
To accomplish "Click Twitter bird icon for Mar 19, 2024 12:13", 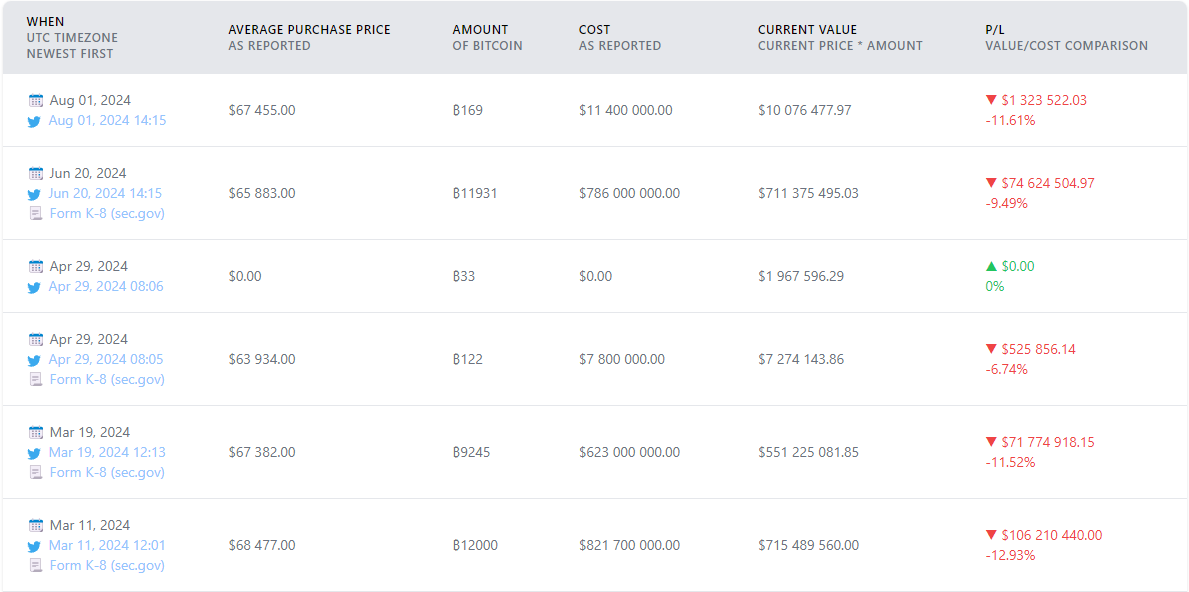I will [x=34, y=453].
